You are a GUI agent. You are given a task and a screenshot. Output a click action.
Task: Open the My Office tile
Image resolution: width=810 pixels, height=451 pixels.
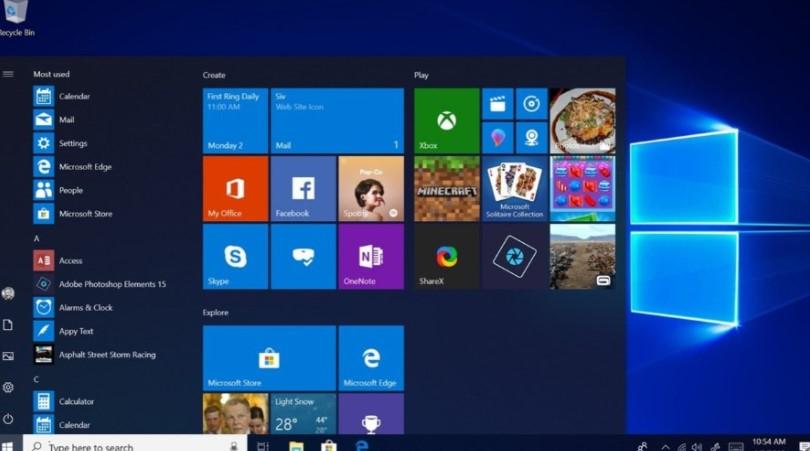(x=235, y=189)
